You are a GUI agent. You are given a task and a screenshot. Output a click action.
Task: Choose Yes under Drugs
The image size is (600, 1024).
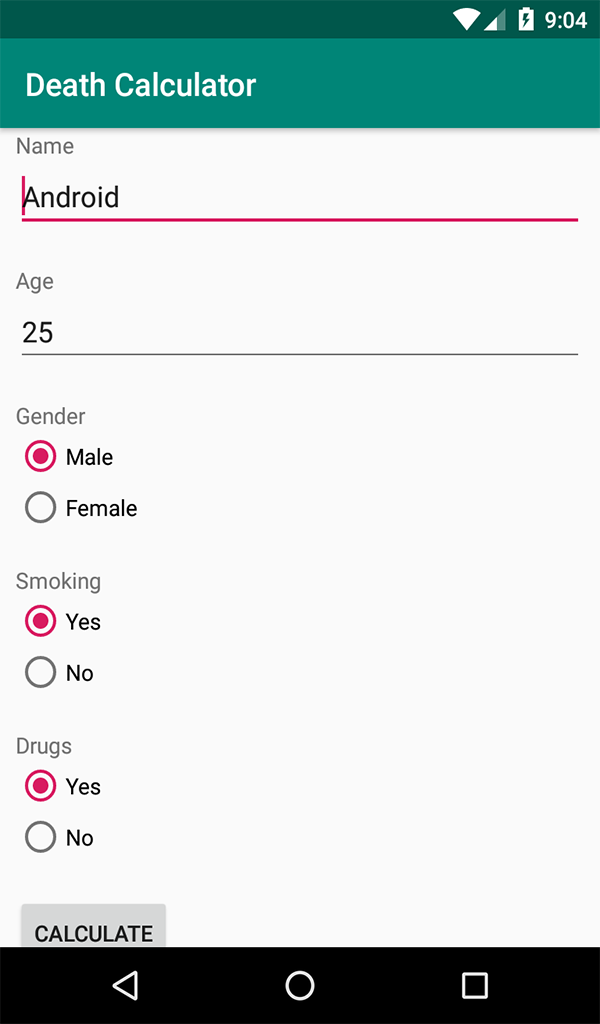coord(41,787)
